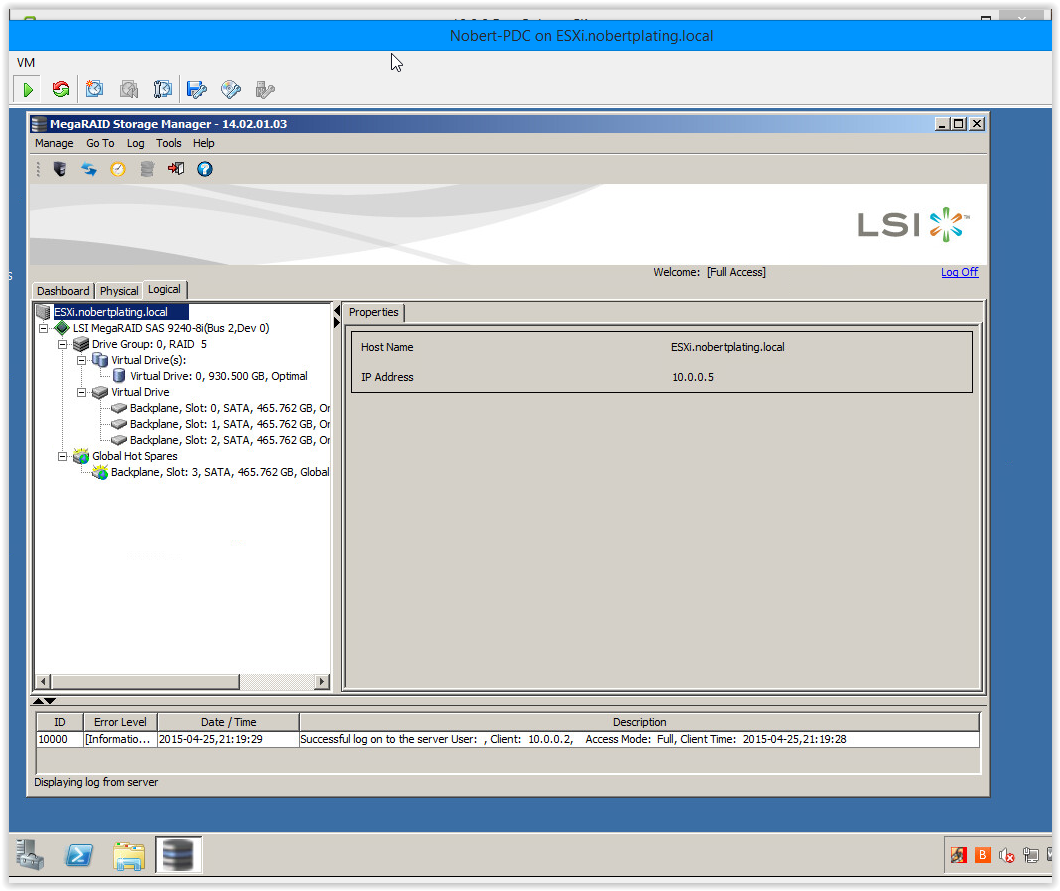Select the Logical tab
This screenshot has height=891, width=1060.
pos(164,289)
